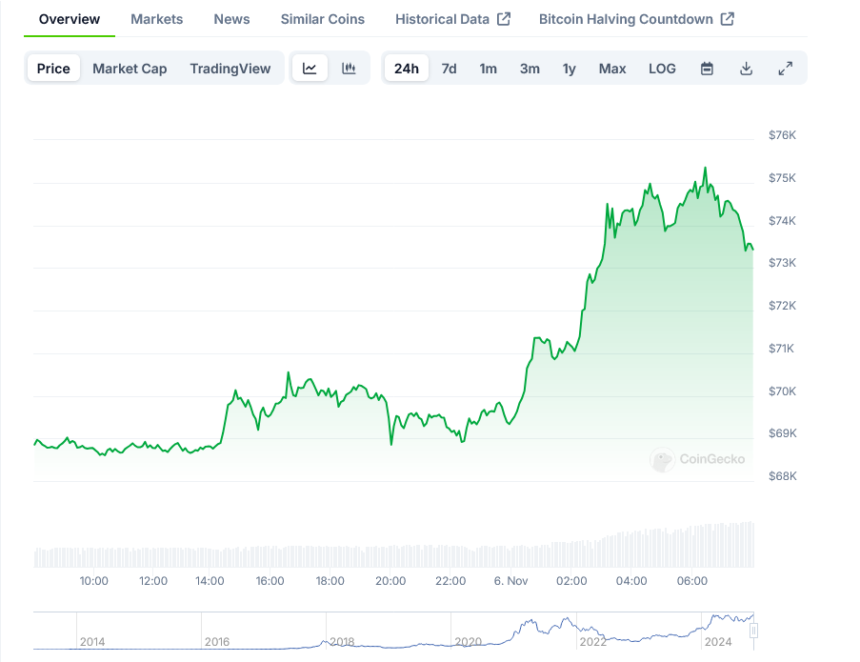
Task: Open the Similar Coins tab
Action: 322,19
